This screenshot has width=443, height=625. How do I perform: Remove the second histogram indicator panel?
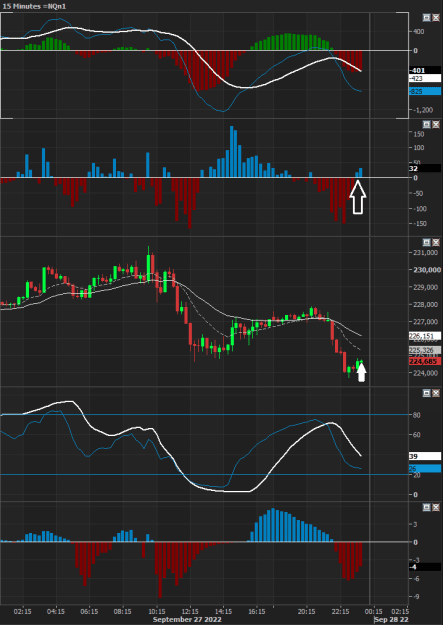(x=435, y=125)
